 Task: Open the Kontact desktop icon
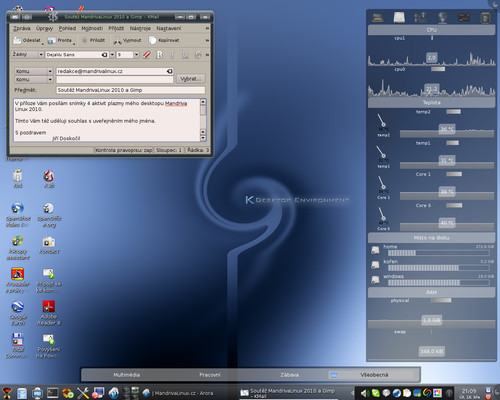(49, 241)
